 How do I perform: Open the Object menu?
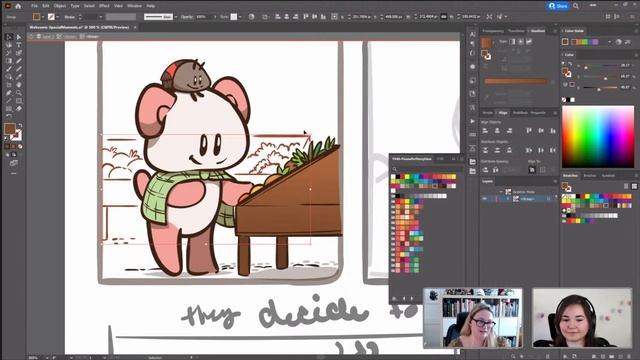coord(60,6)
